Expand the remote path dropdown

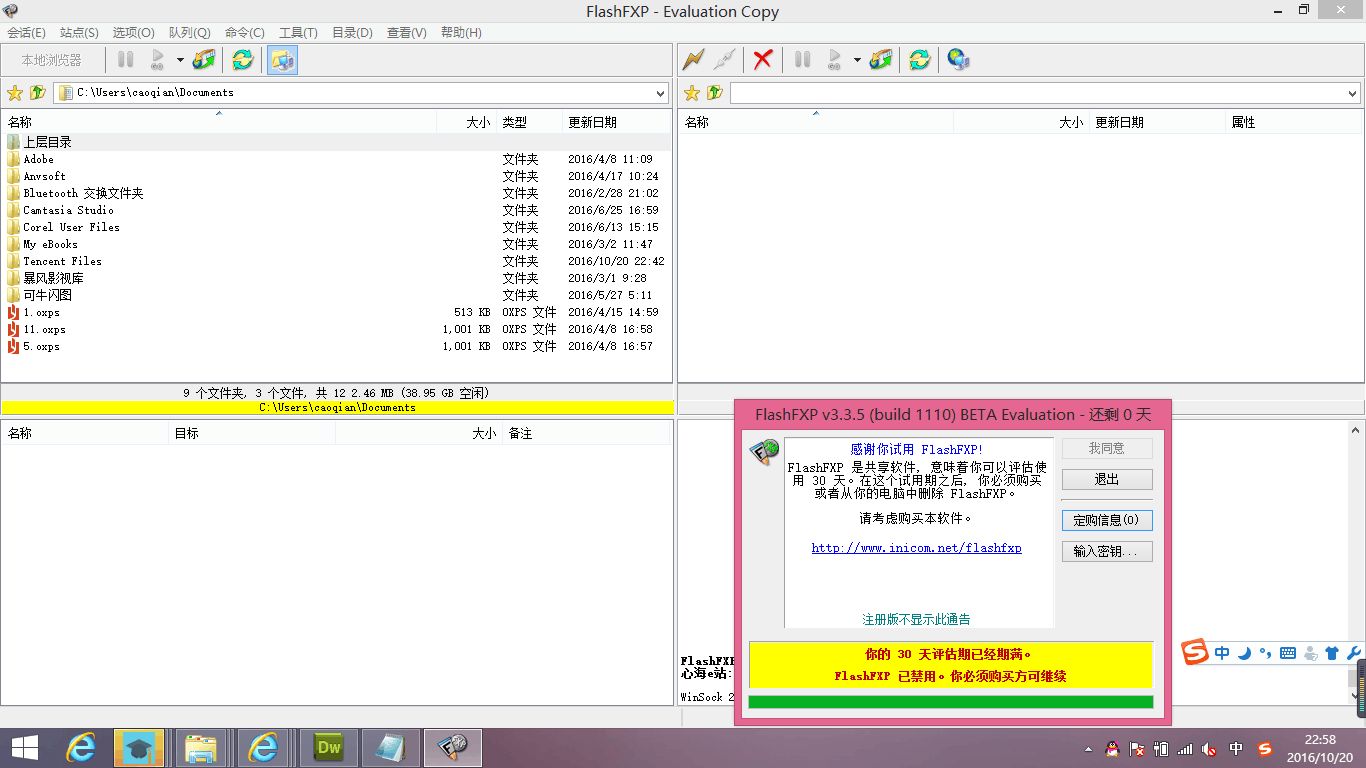tap(1353, 93)
